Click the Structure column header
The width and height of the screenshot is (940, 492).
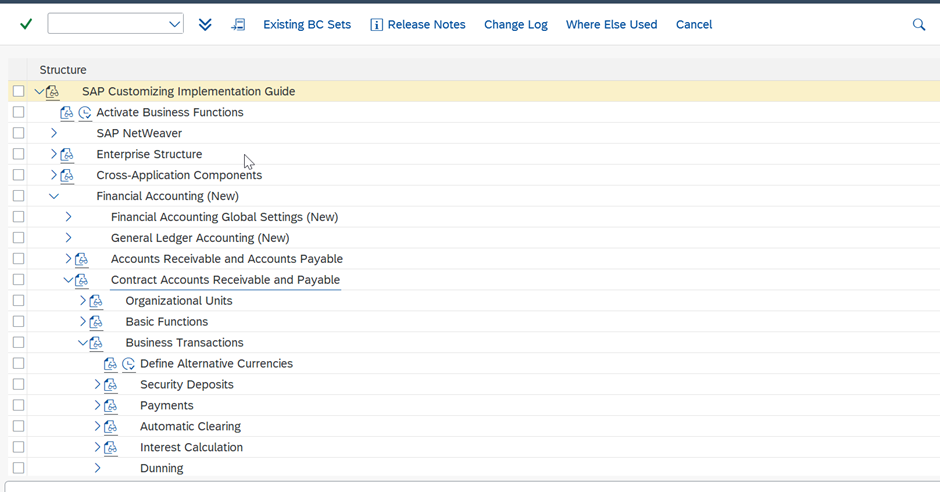pyautogui.click(x=63, y=70)
